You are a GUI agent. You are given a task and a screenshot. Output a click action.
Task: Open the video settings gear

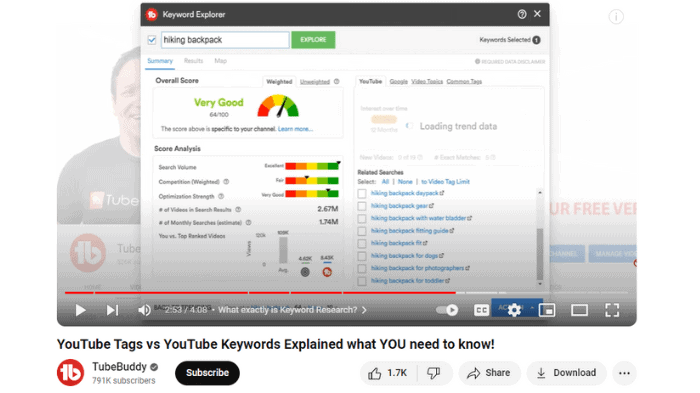(x=514, y=310)
